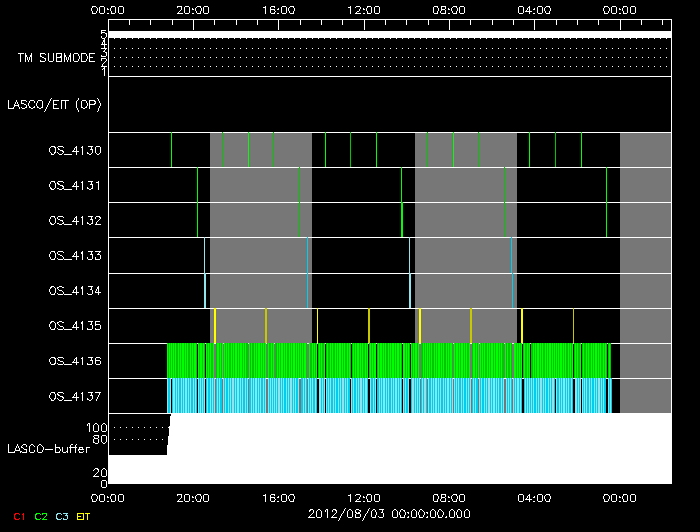Select the LASCO/EIT (OP) row label
The height and width of the screenshot is (532, 700).
pos(54,105)
